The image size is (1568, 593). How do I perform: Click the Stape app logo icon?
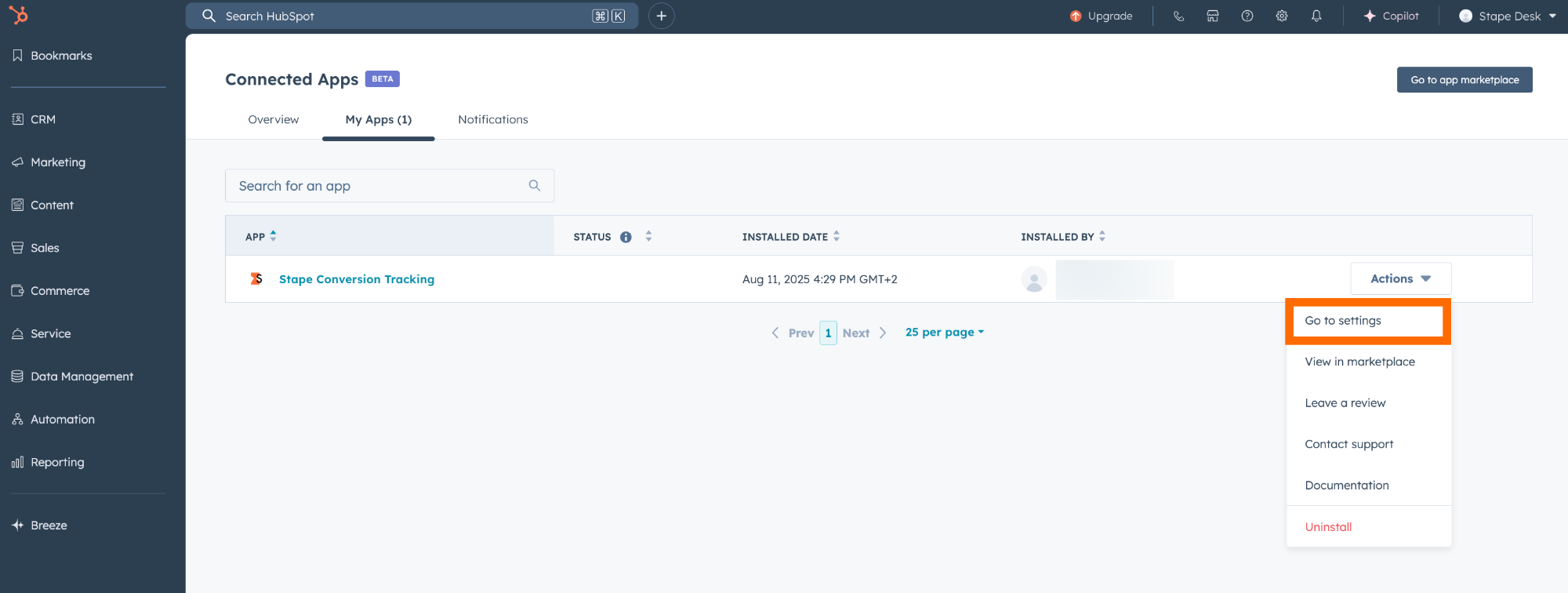(x=256, y=279)
